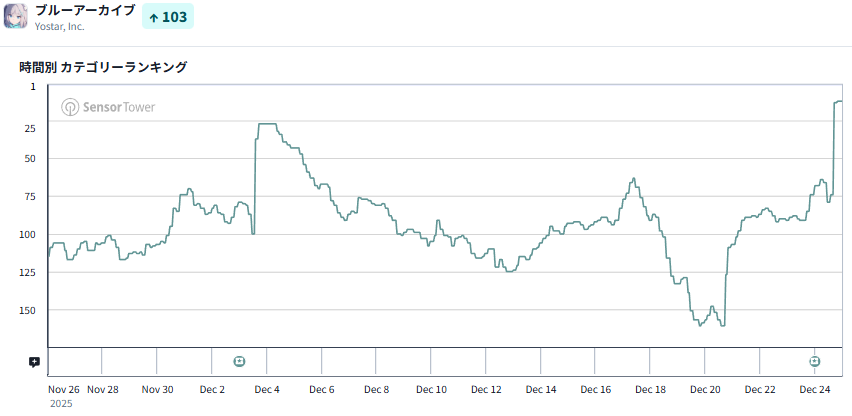This screenshot has width=852, height=416.
Task: Click the 100 rank axis label
Action: [27, 234]
